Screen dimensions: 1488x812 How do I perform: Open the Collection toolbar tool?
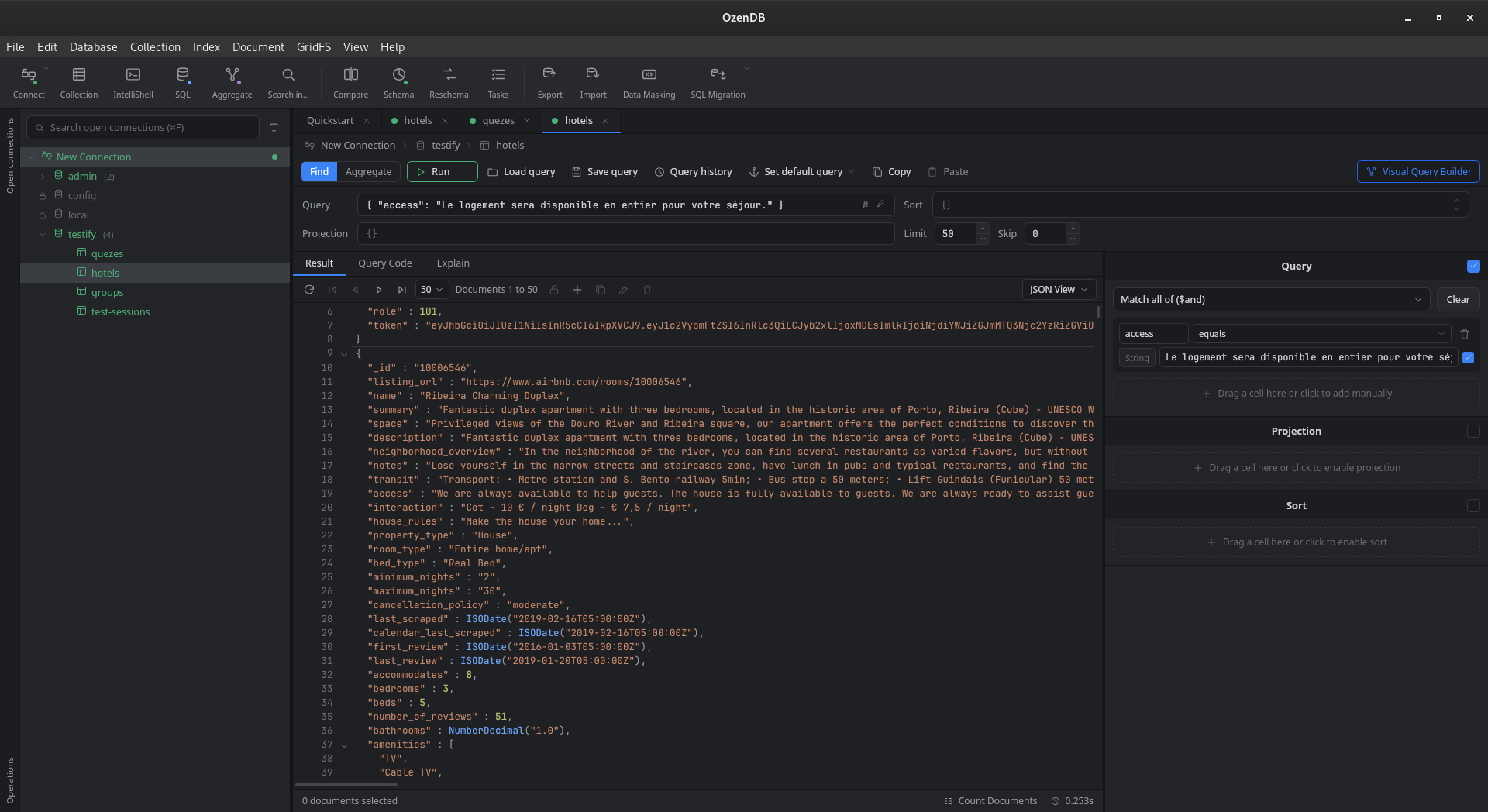(x=79, y=82)
